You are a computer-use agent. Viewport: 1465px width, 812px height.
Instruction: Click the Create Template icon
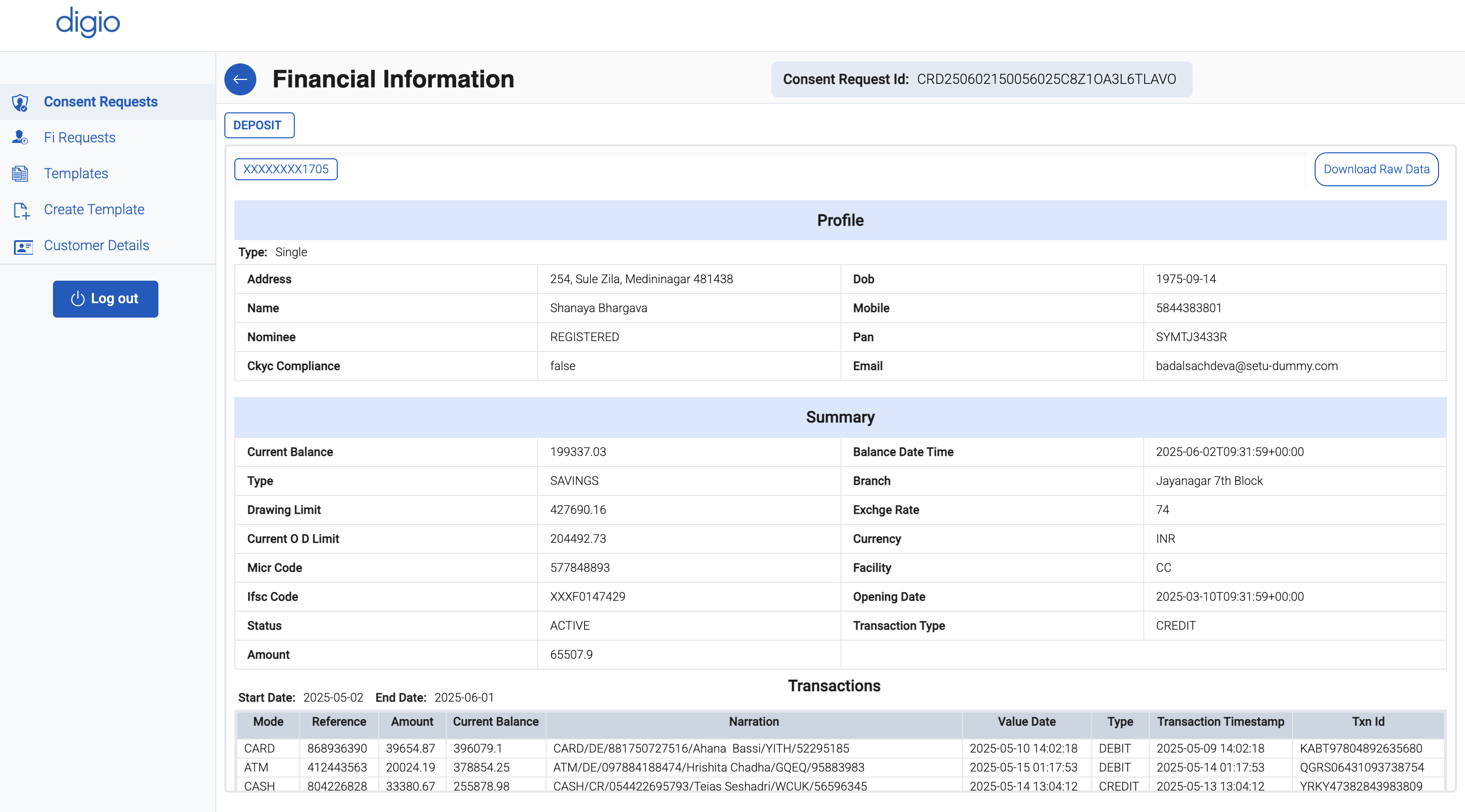20,210
